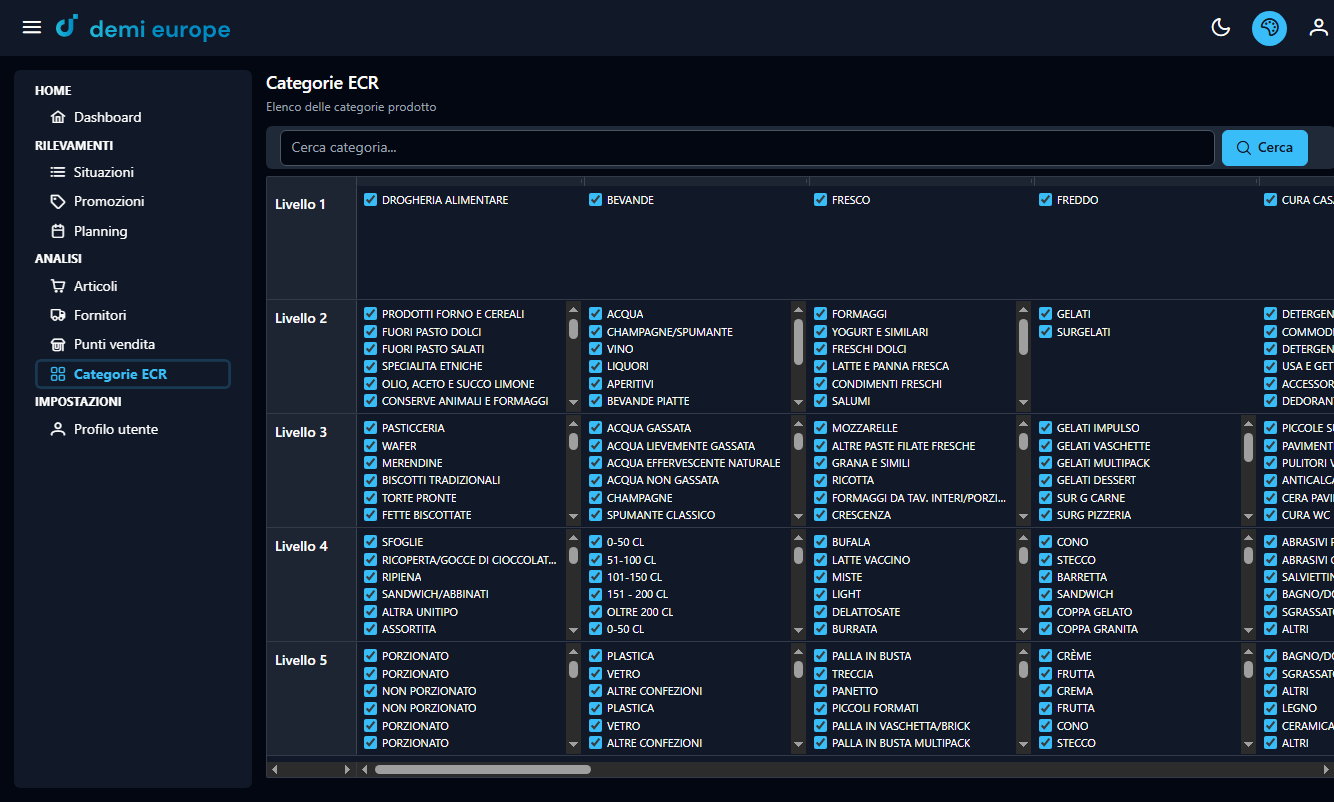Toggle the FREDDO checkbox
The width and height of the screenshot is (1334, 802).
[1046, 200]
